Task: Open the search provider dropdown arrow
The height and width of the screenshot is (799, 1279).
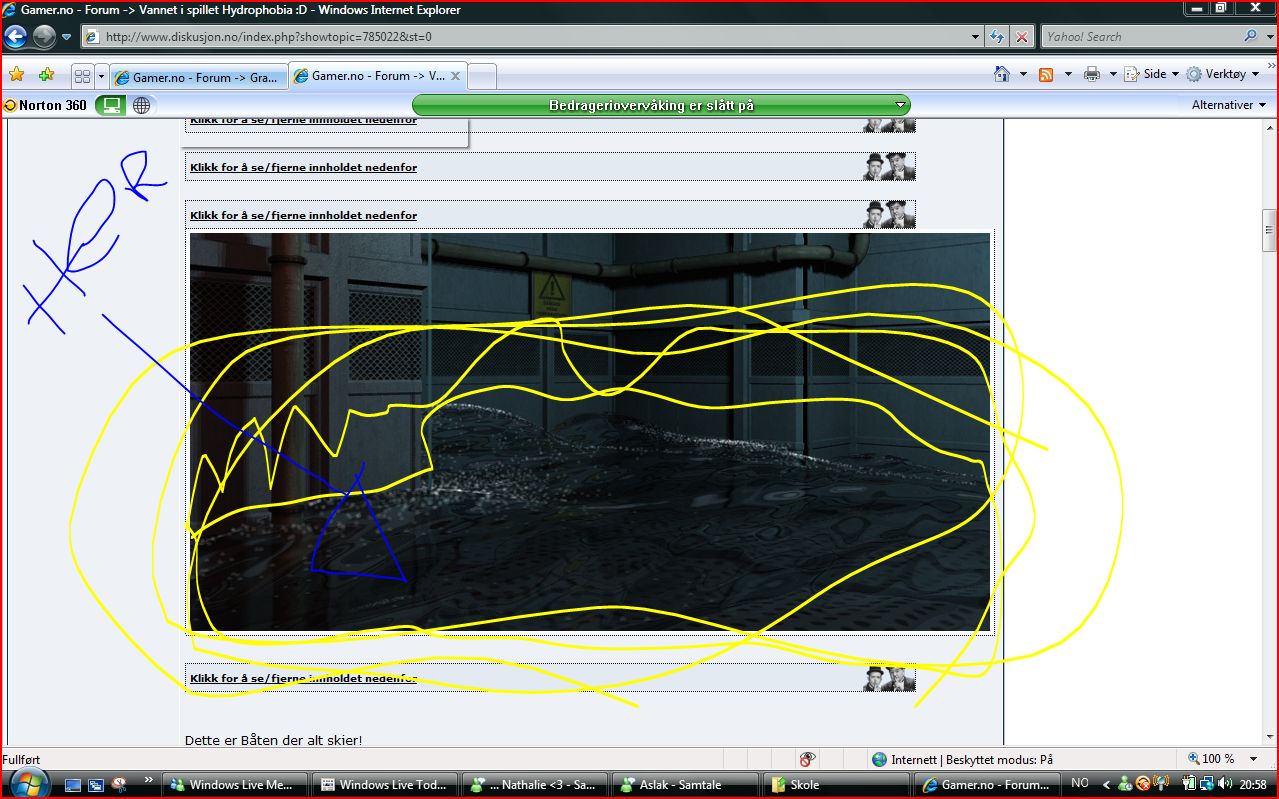Action: 1269,37
